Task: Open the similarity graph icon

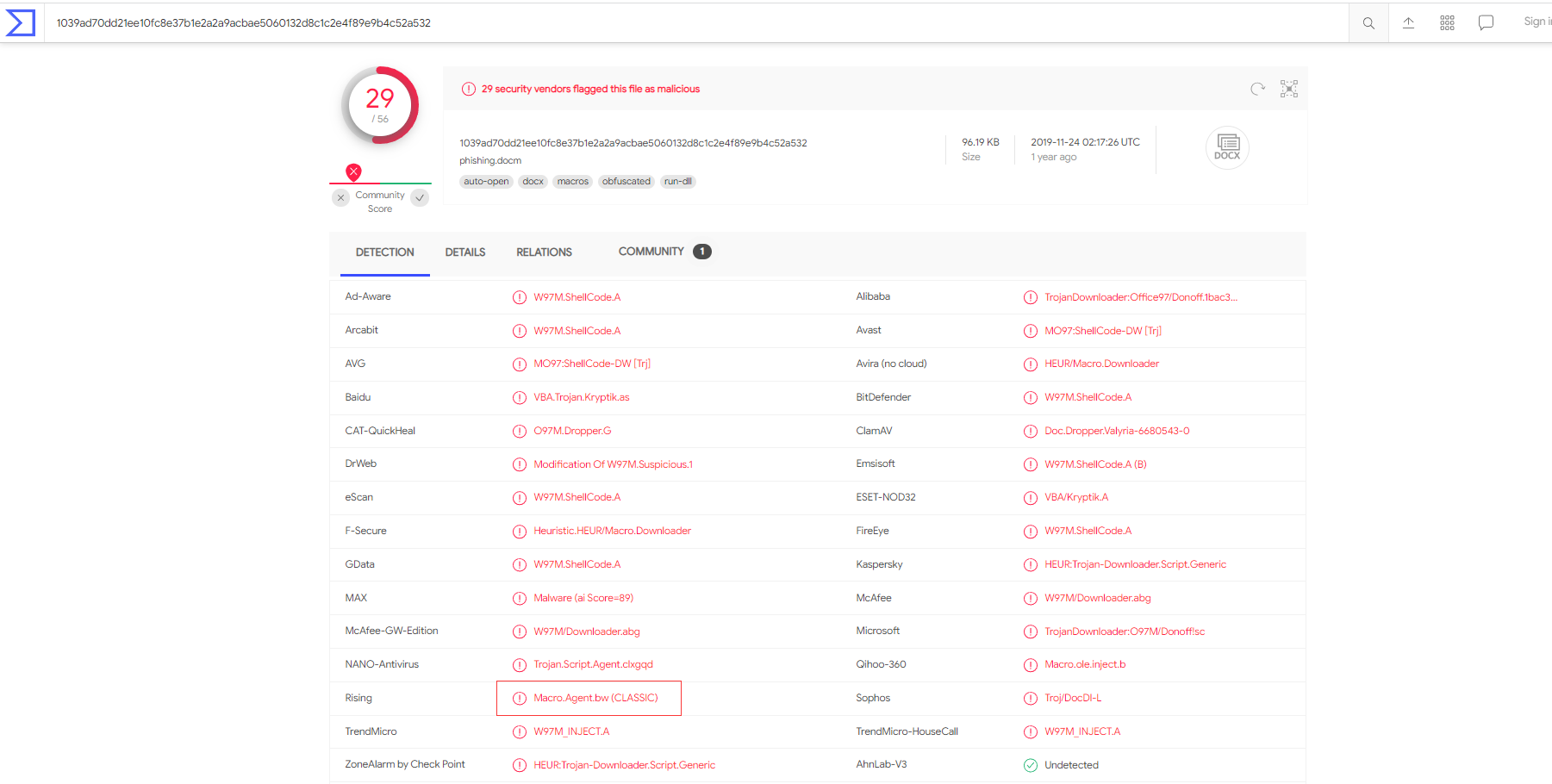Action: tap(1289, 89)
